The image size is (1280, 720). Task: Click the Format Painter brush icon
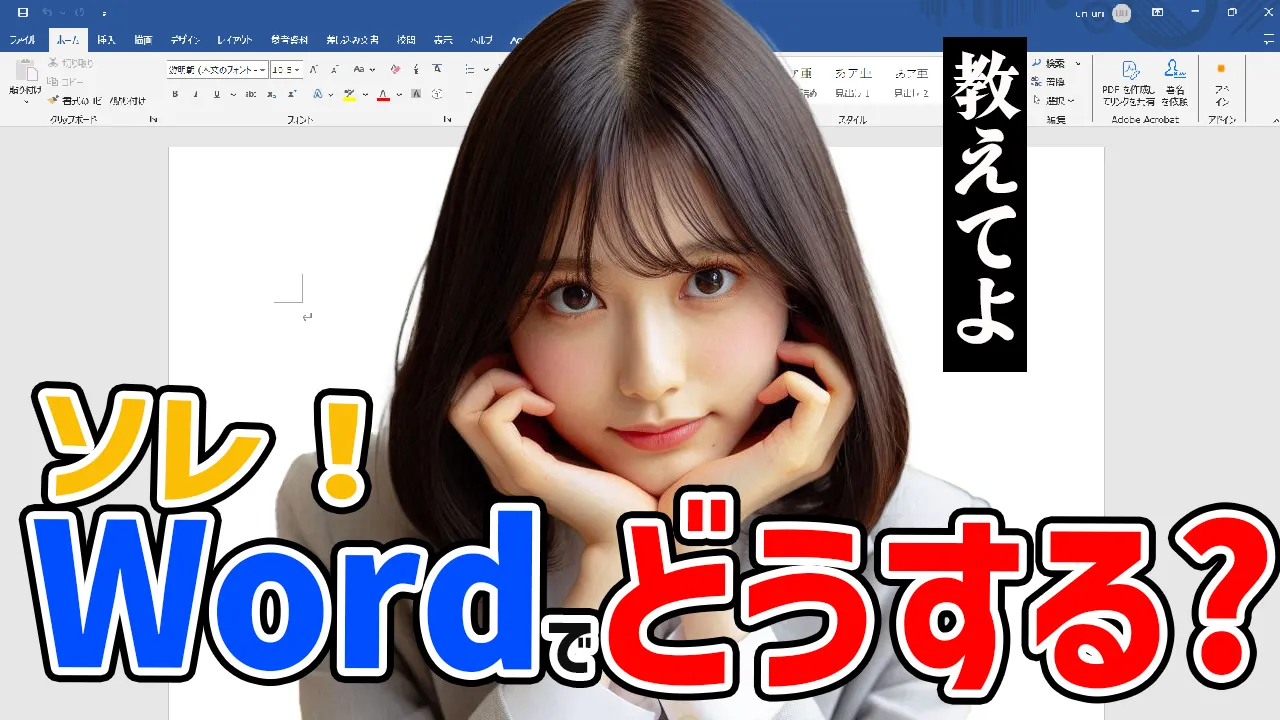coord(54,100)
